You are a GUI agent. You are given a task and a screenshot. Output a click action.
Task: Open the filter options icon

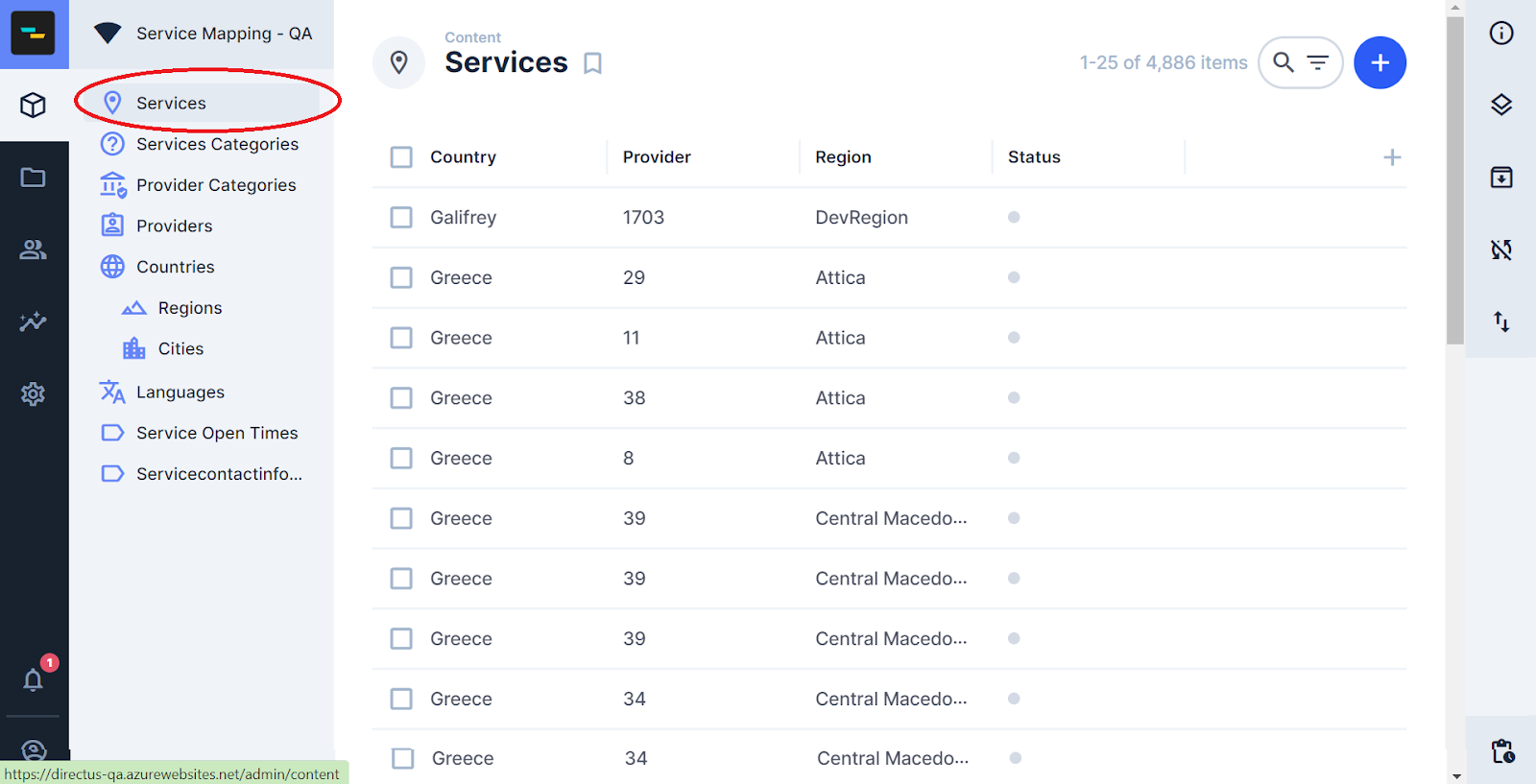coord(1318,62)
